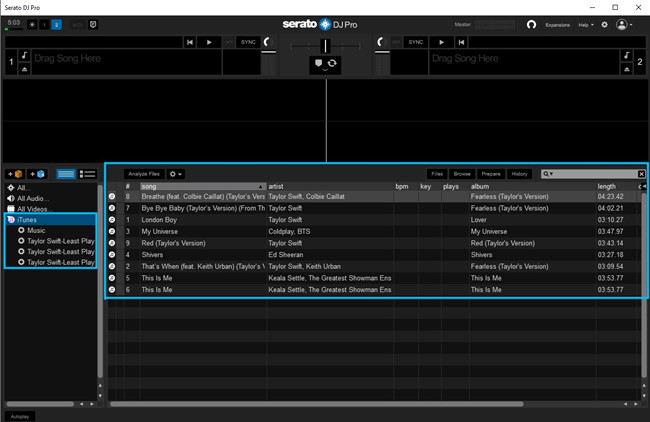The height and width of the screenshot is (422, 650).
Task: Play deck 1
Action: pyautogui.click(x=209, y=42)
